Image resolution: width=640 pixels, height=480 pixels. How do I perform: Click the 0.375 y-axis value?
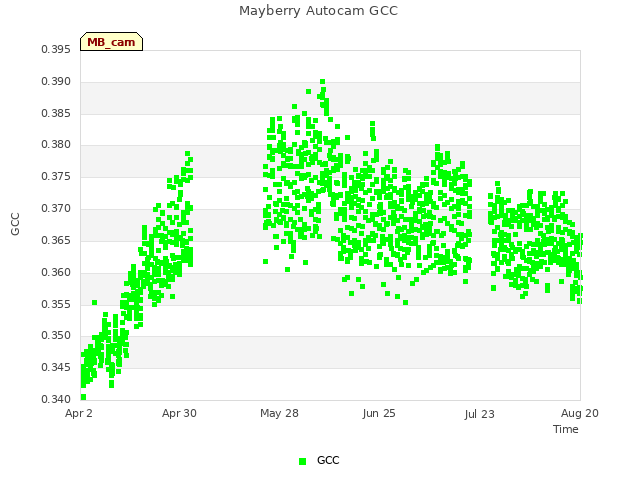[x=56, y=176]
